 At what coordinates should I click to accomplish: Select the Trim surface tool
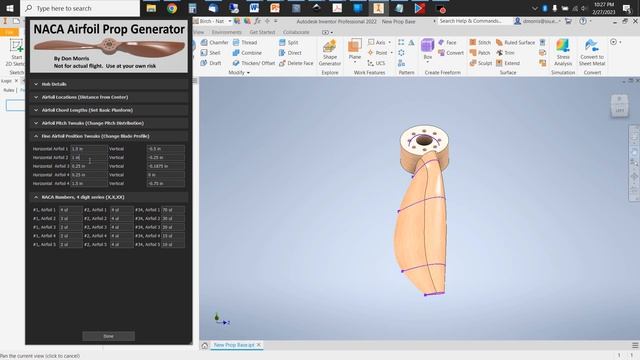(505, 53)
